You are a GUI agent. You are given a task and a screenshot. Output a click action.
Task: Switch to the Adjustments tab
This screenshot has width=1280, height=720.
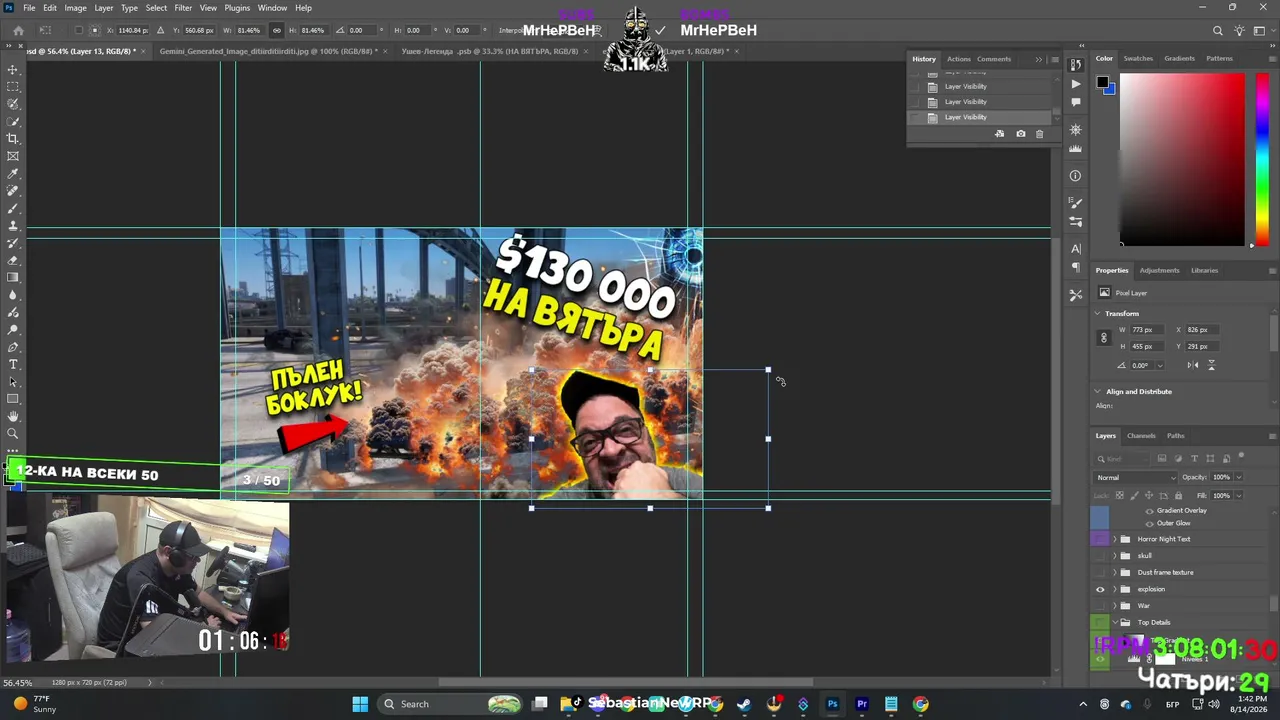tap(1159, 270)
